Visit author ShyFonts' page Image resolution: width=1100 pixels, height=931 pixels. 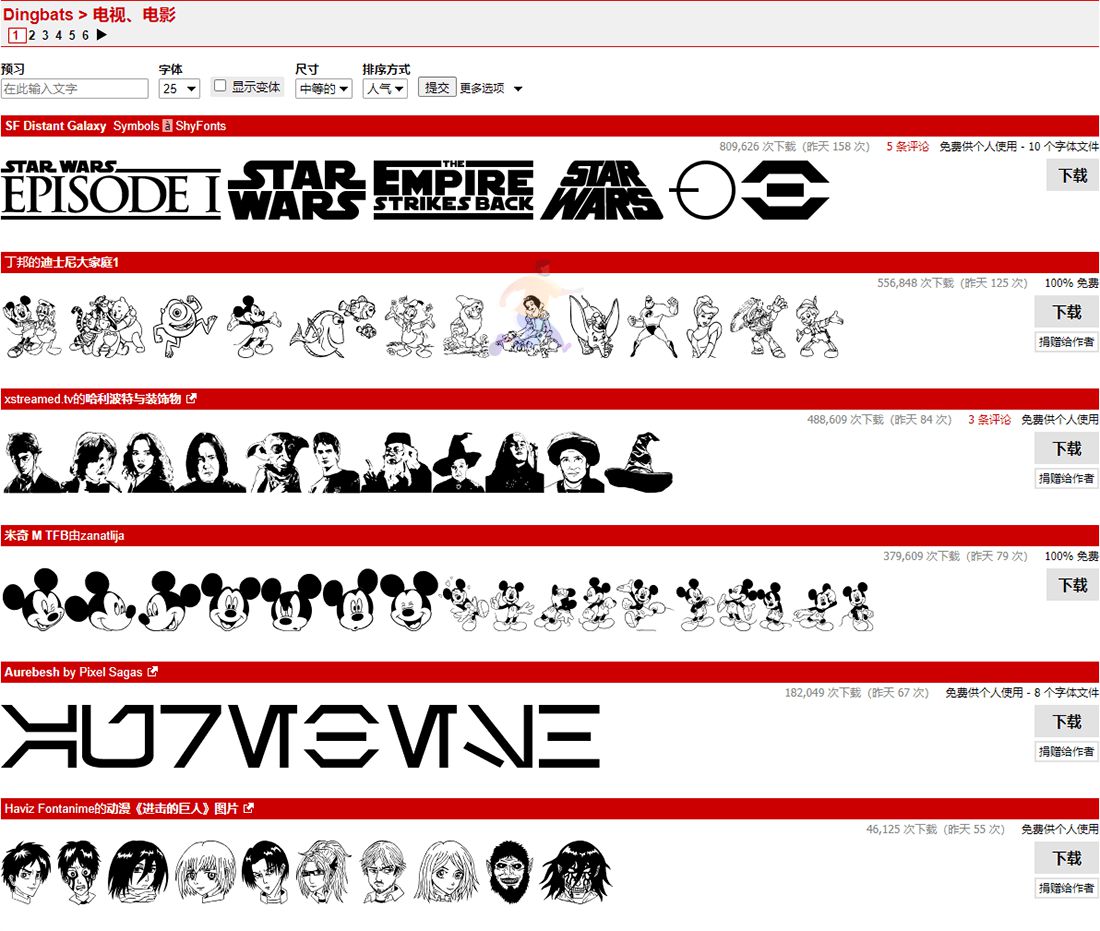201,126
